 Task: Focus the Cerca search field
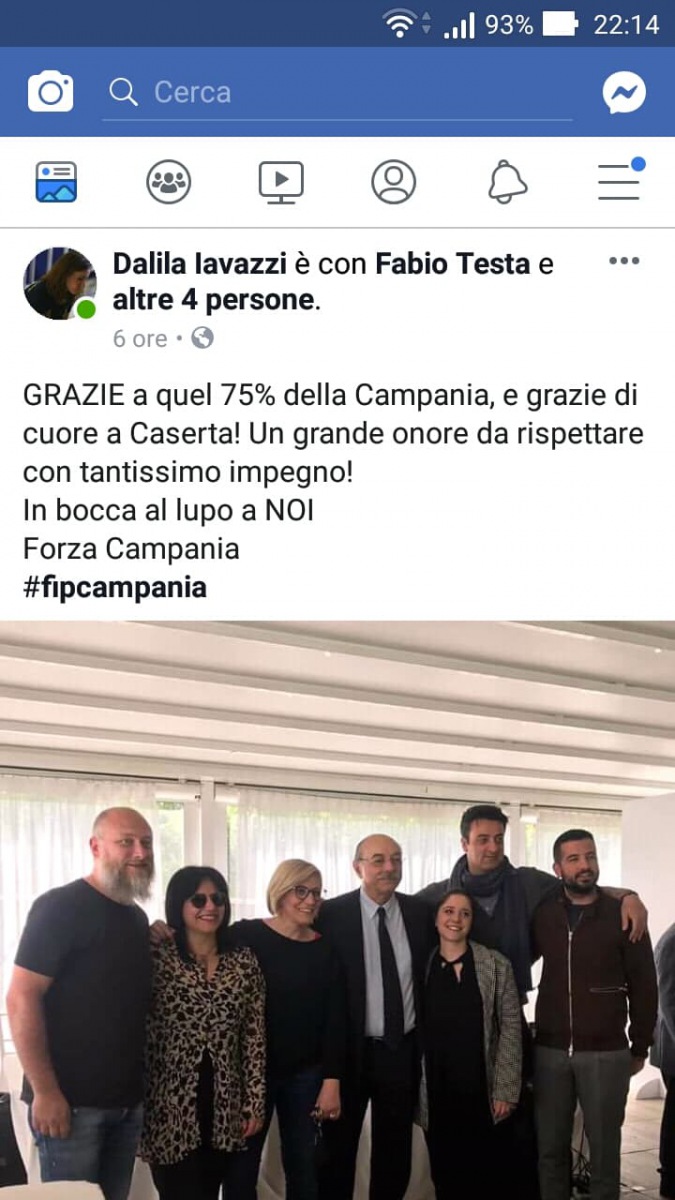click(x=337, y=93)
